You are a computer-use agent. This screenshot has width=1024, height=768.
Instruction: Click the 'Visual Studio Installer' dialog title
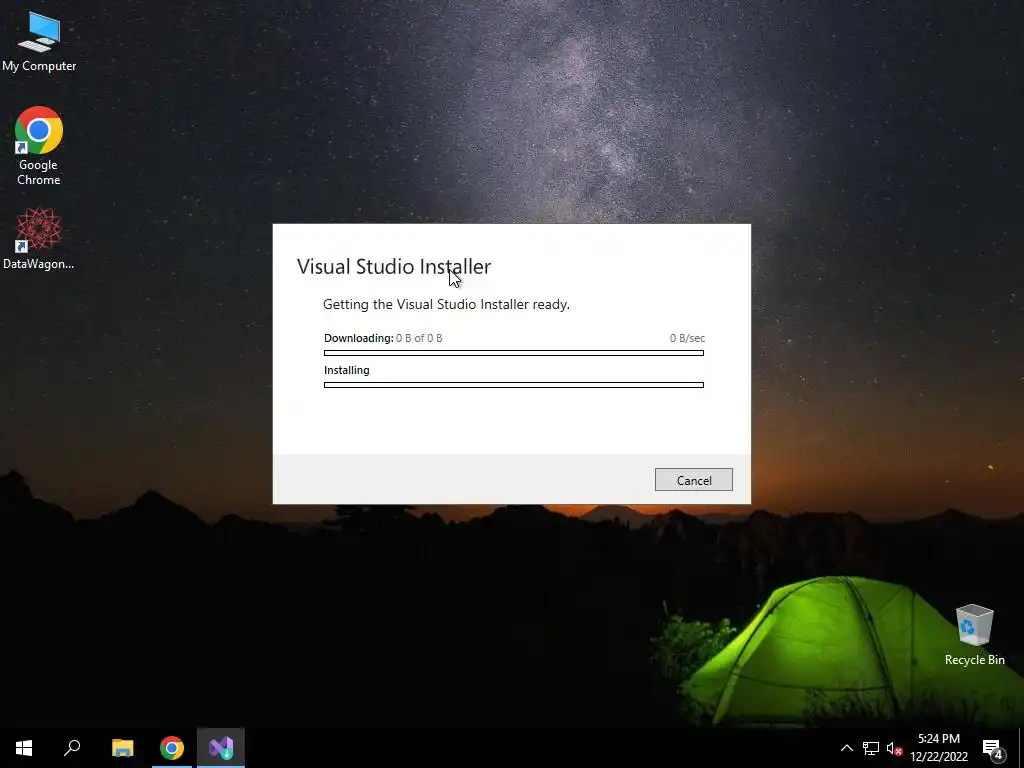[394, 266]
